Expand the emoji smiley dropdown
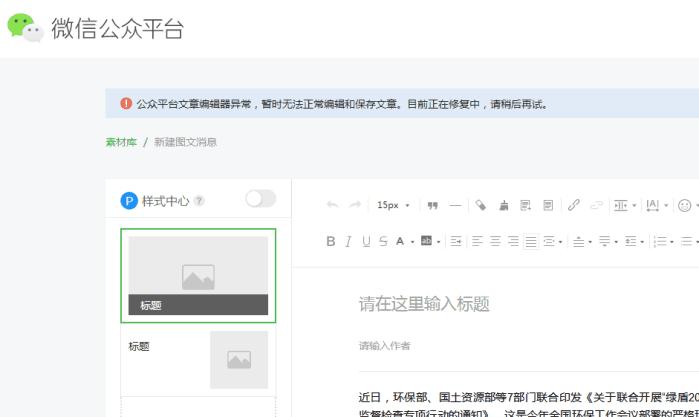The width and height of the screenshot is (699, 417). (697, 205)
